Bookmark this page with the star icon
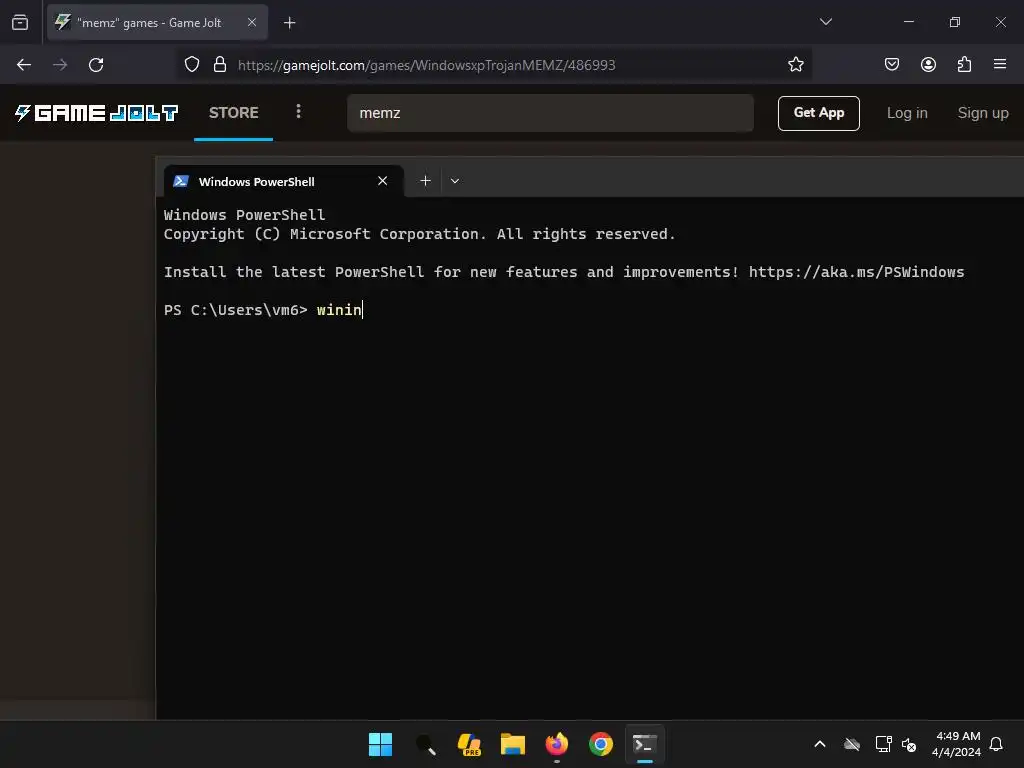1024x768 pixels. click(x=795, y=64)
